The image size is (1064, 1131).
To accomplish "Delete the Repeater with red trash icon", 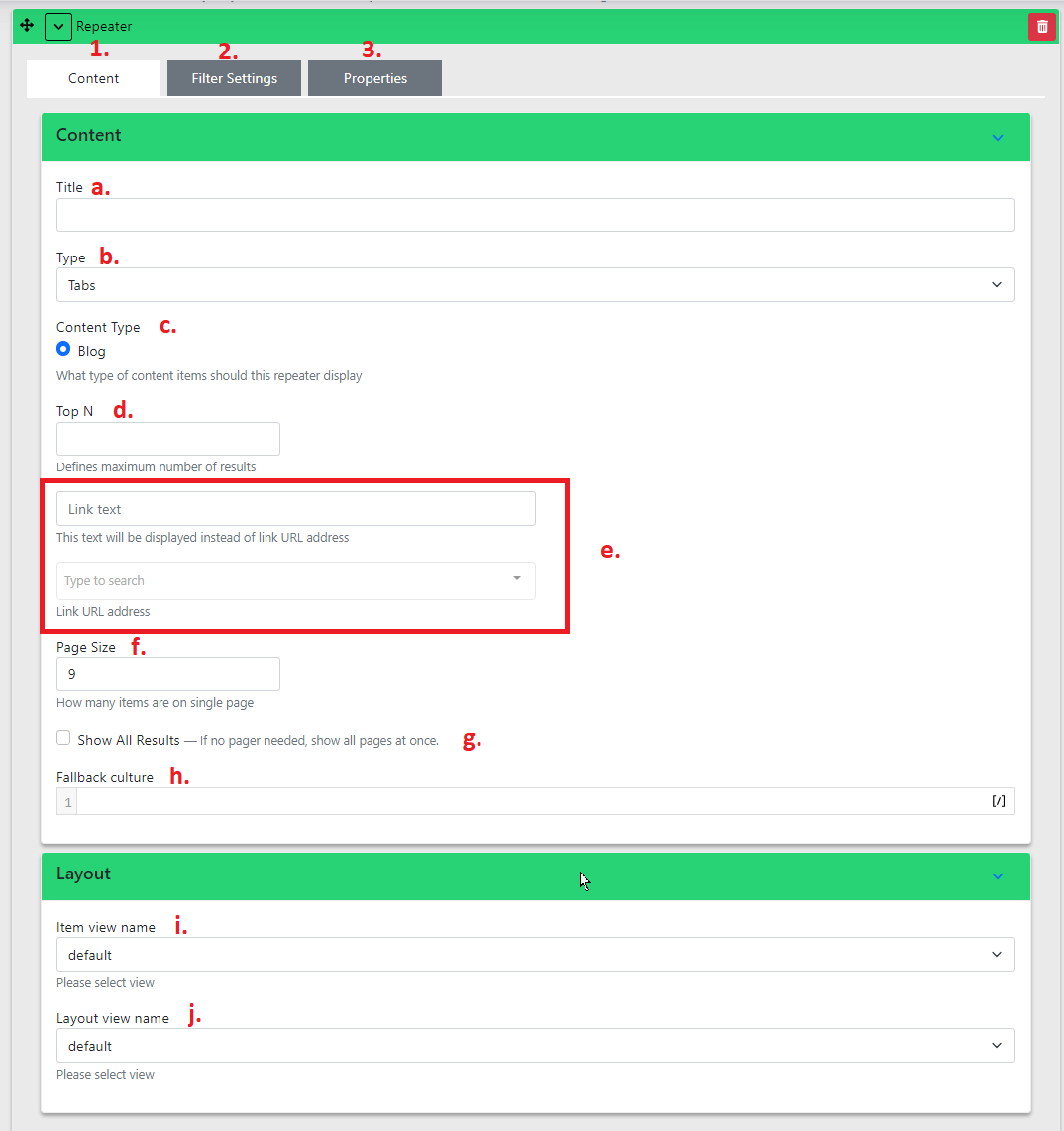I will coord(1041,27).
